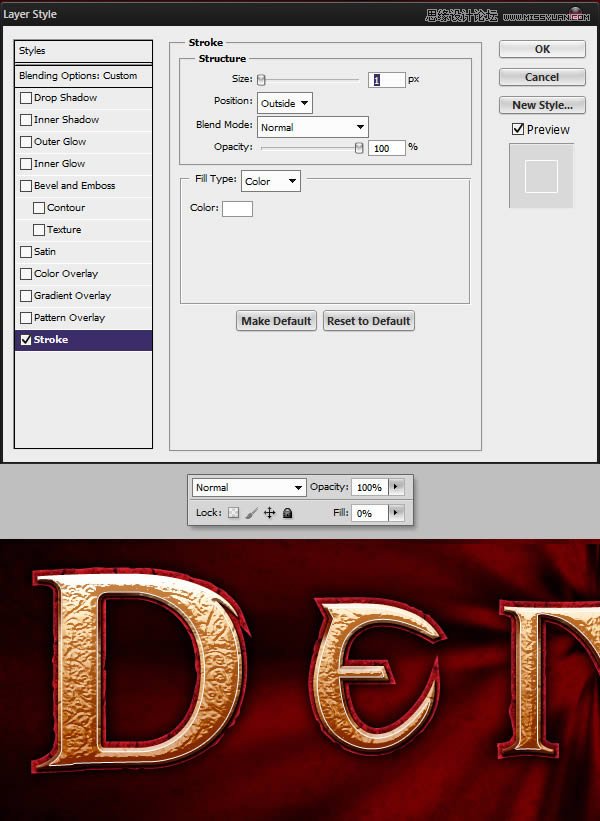Select the Stroke row in styles list

83,340
